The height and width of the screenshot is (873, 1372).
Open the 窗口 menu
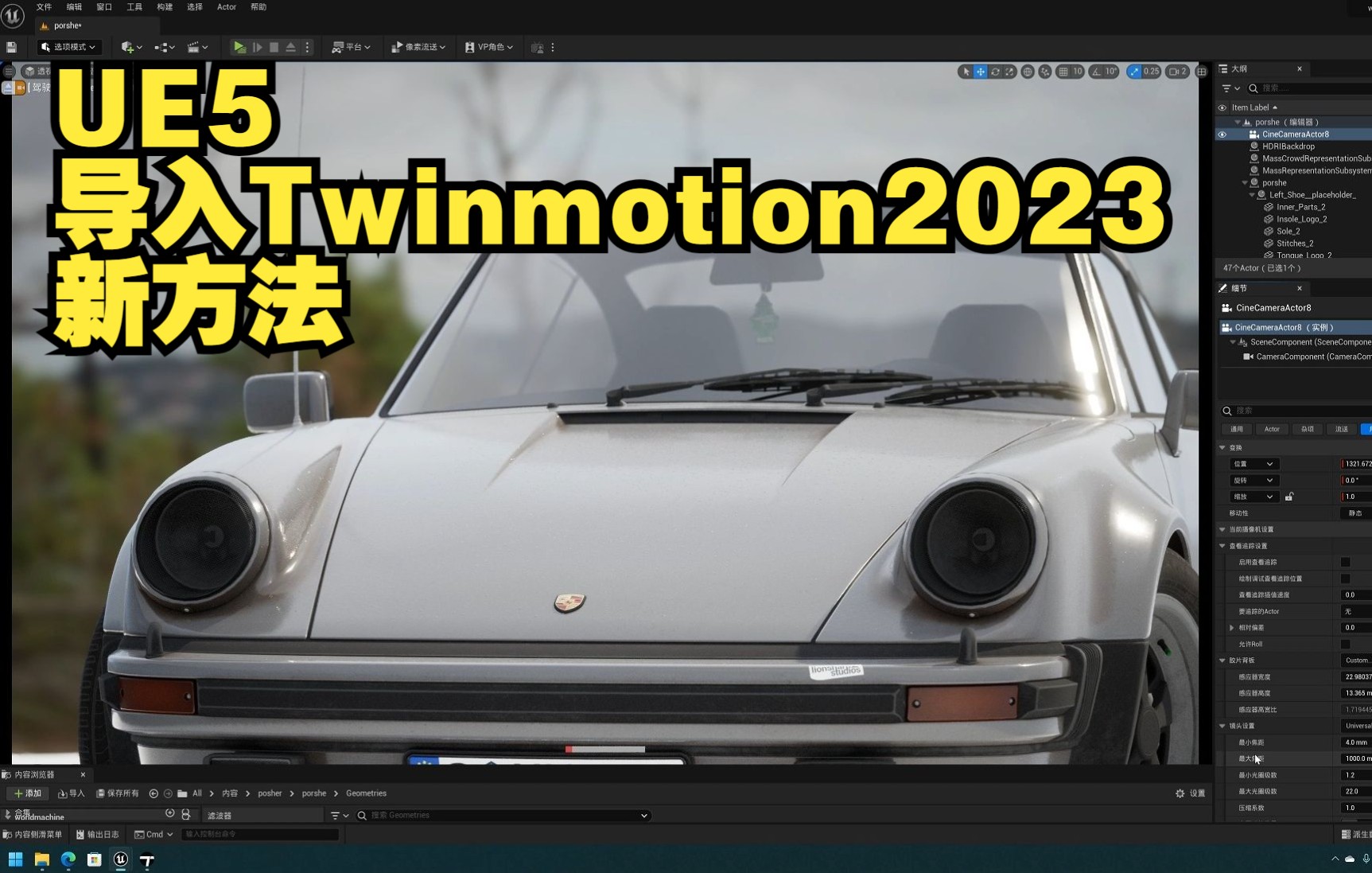pos(103,6)
